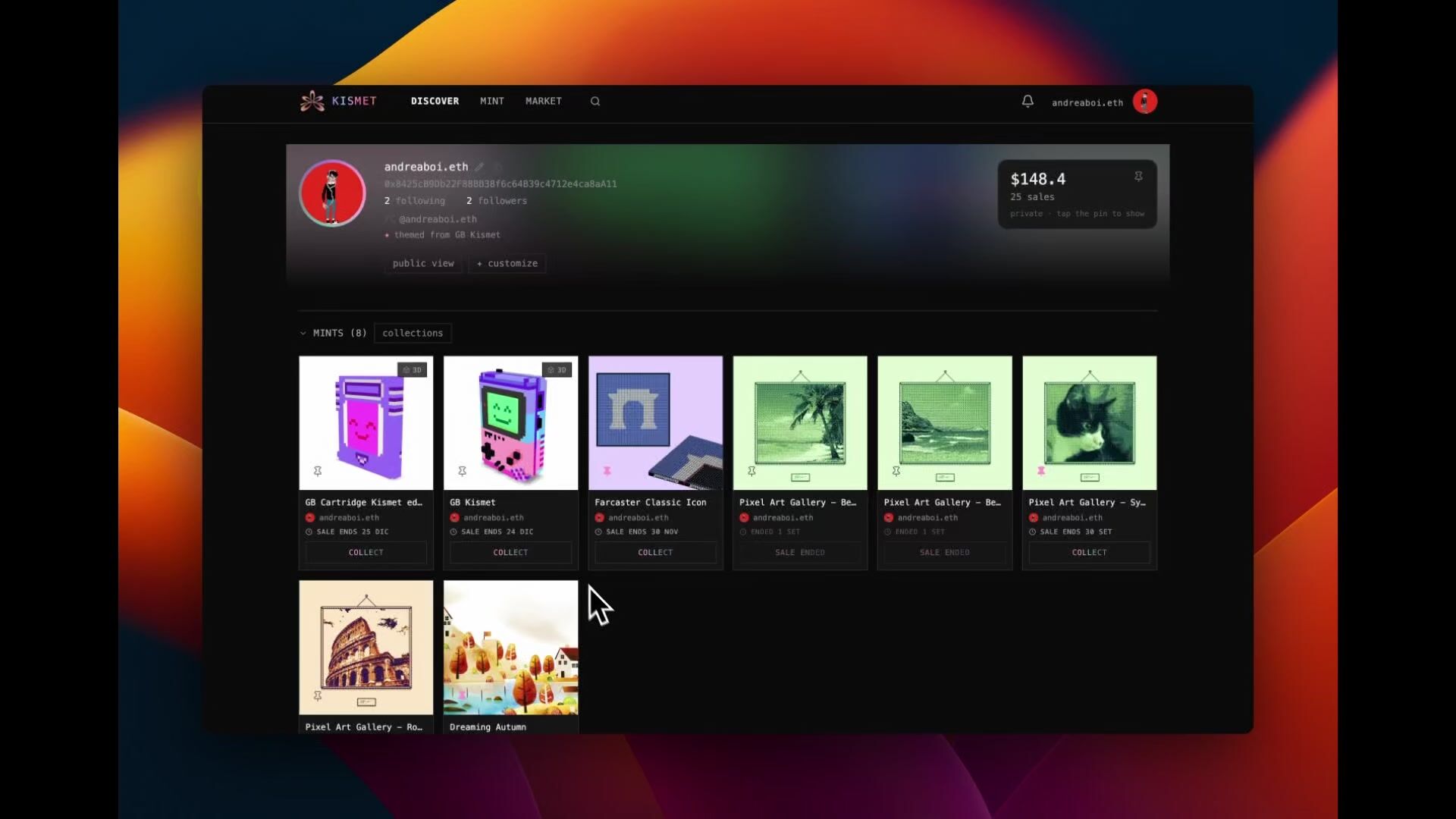Collect the GB Cartridge Kismet edition
This screenshot has width=1456, height=819.
366,552
